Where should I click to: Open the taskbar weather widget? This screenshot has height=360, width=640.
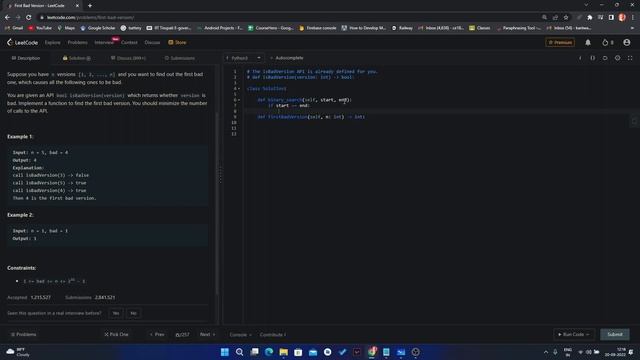coord(19,352)
